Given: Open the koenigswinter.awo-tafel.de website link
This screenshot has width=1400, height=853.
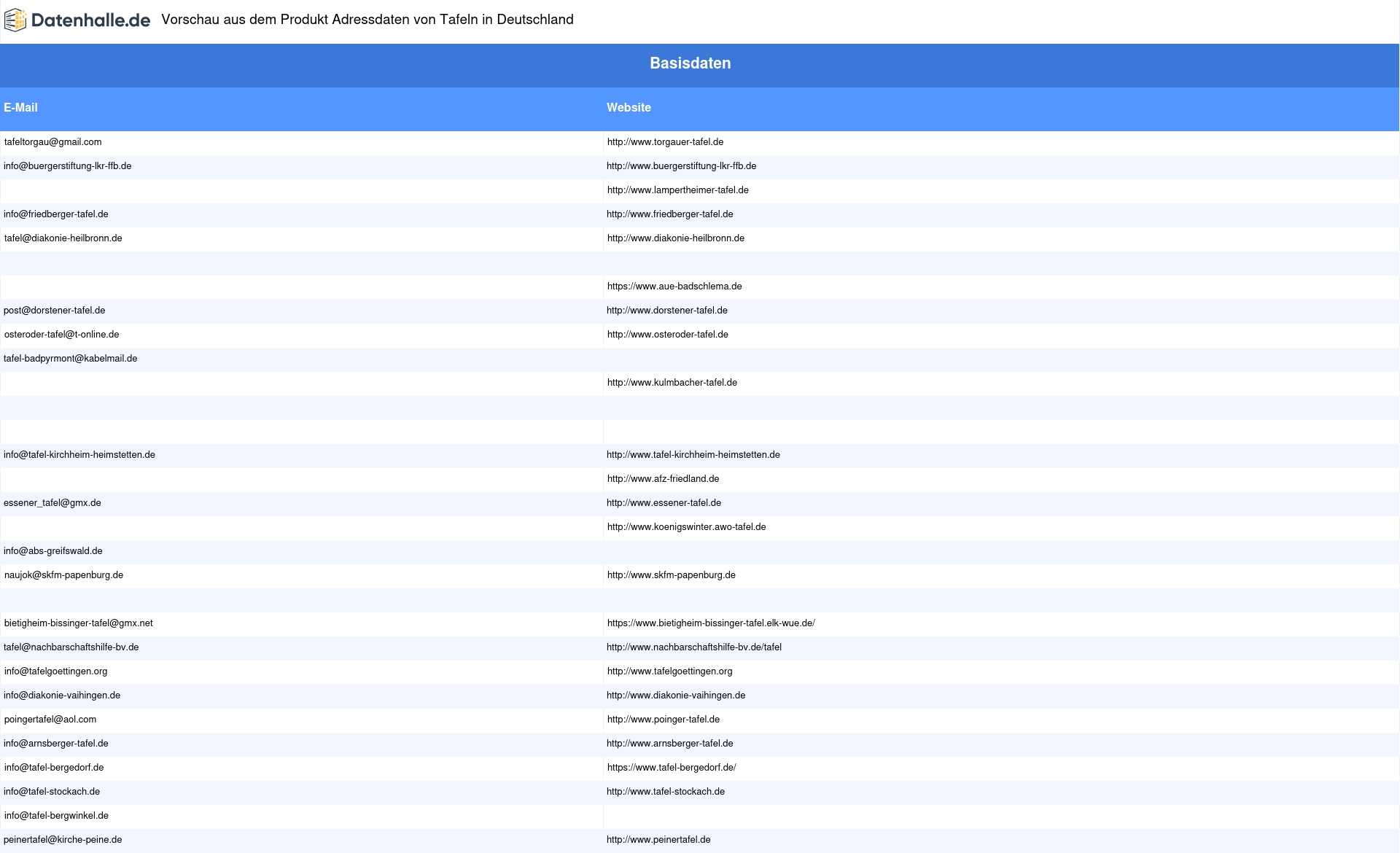Looking at the screenshot, I should tap(686, 527).
